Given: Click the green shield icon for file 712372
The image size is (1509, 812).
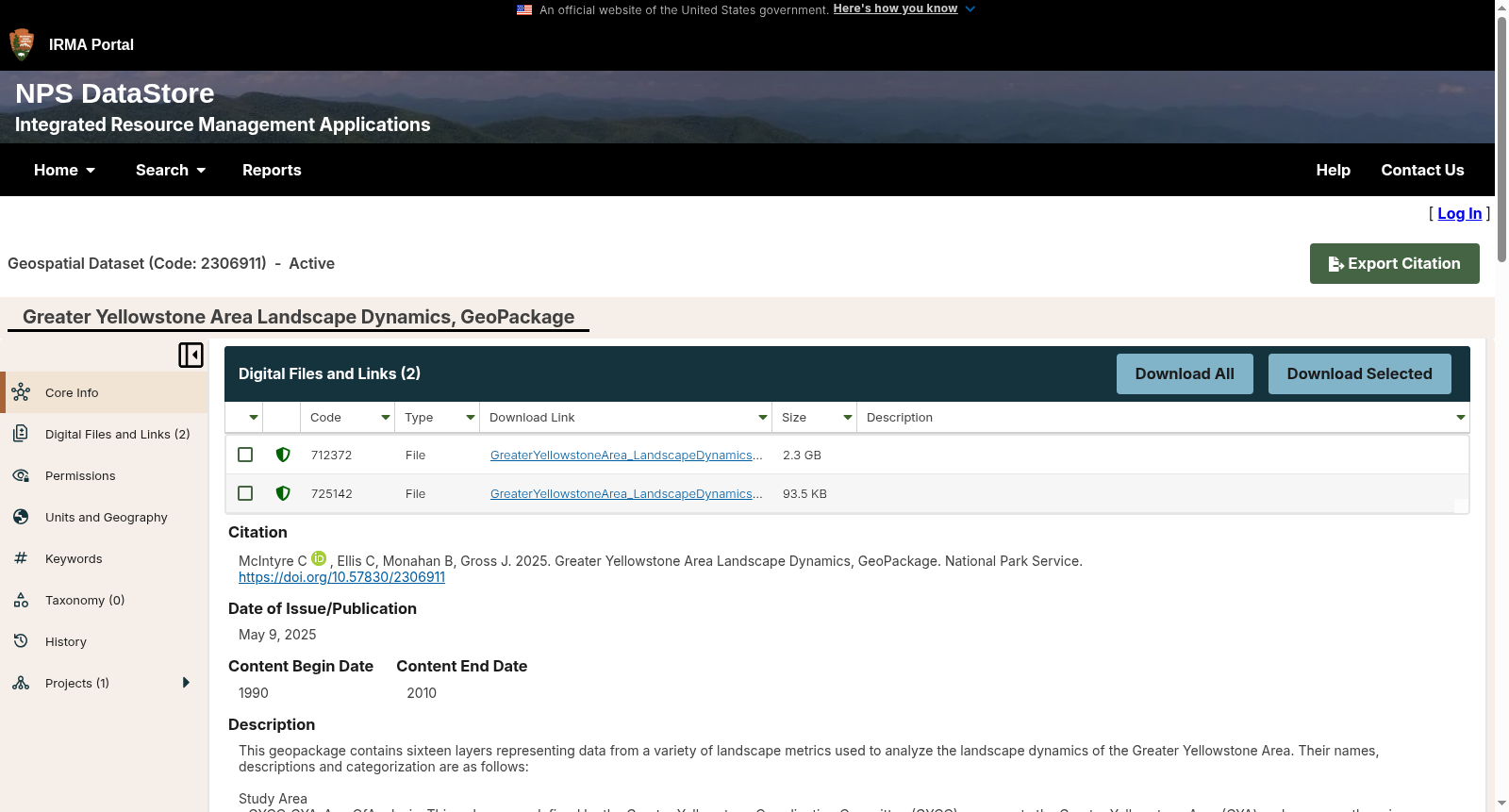Looking at the screenshot, I should click(283, 455).
